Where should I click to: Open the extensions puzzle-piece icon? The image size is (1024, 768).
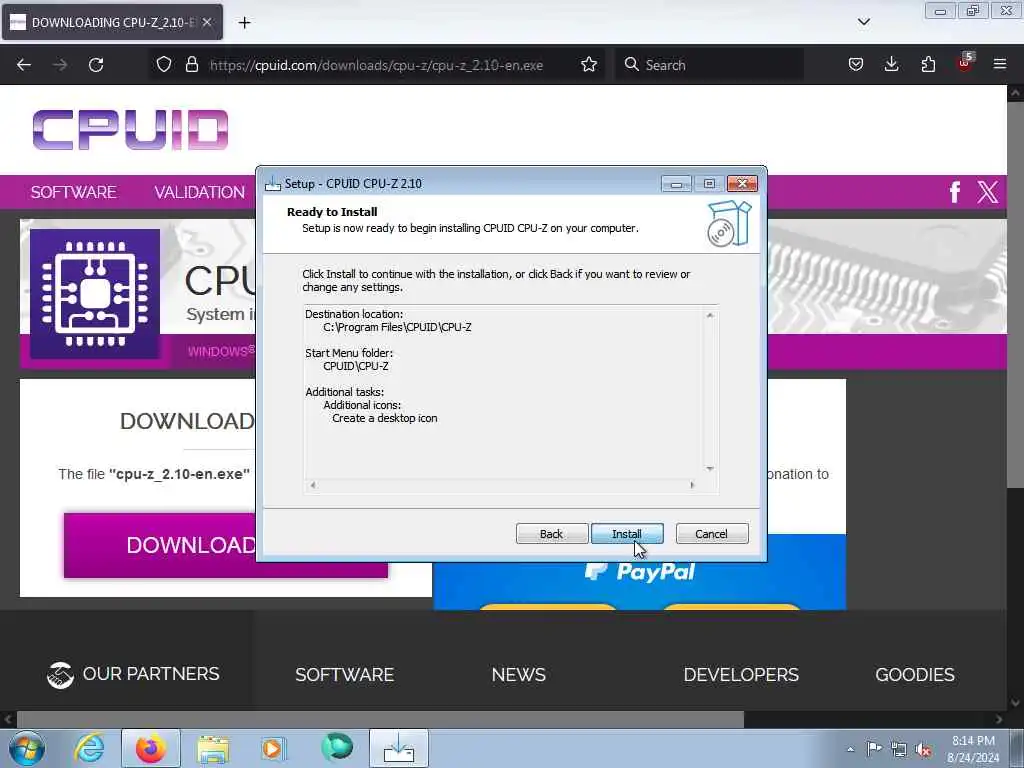point(928,65)
